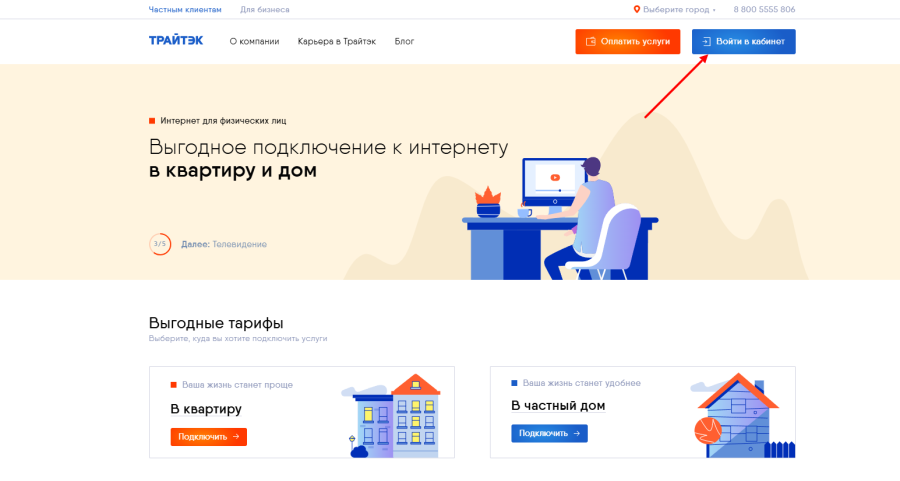This screenshot has width=900, height=481.
Task: Switch to Частным клиентам tab
Action: pyautogui.click(x=185, y=10)
